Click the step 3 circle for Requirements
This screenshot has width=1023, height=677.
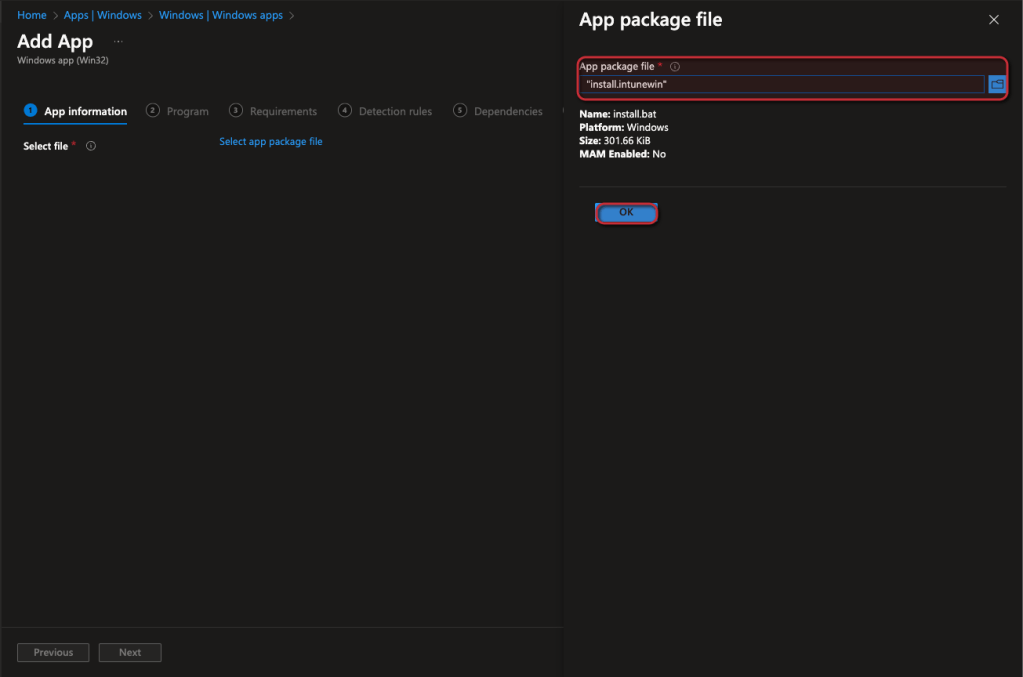click(x=236, y=111)
